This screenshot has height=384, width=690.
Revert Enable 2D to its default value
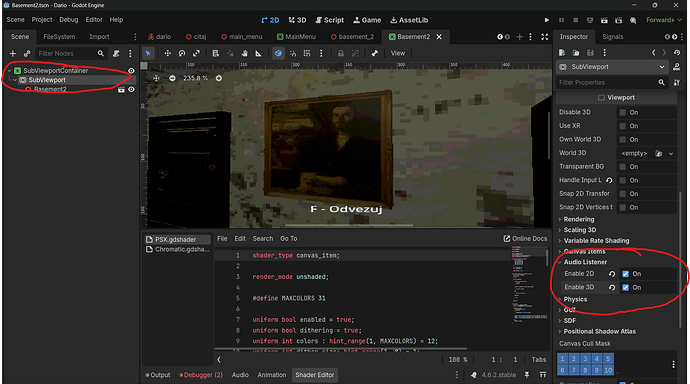click(612, 274)
